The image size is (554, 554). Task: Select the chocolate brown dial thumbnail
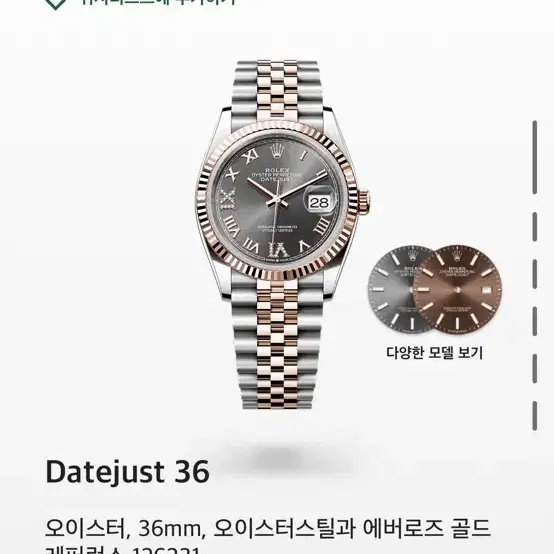(458, 290)
